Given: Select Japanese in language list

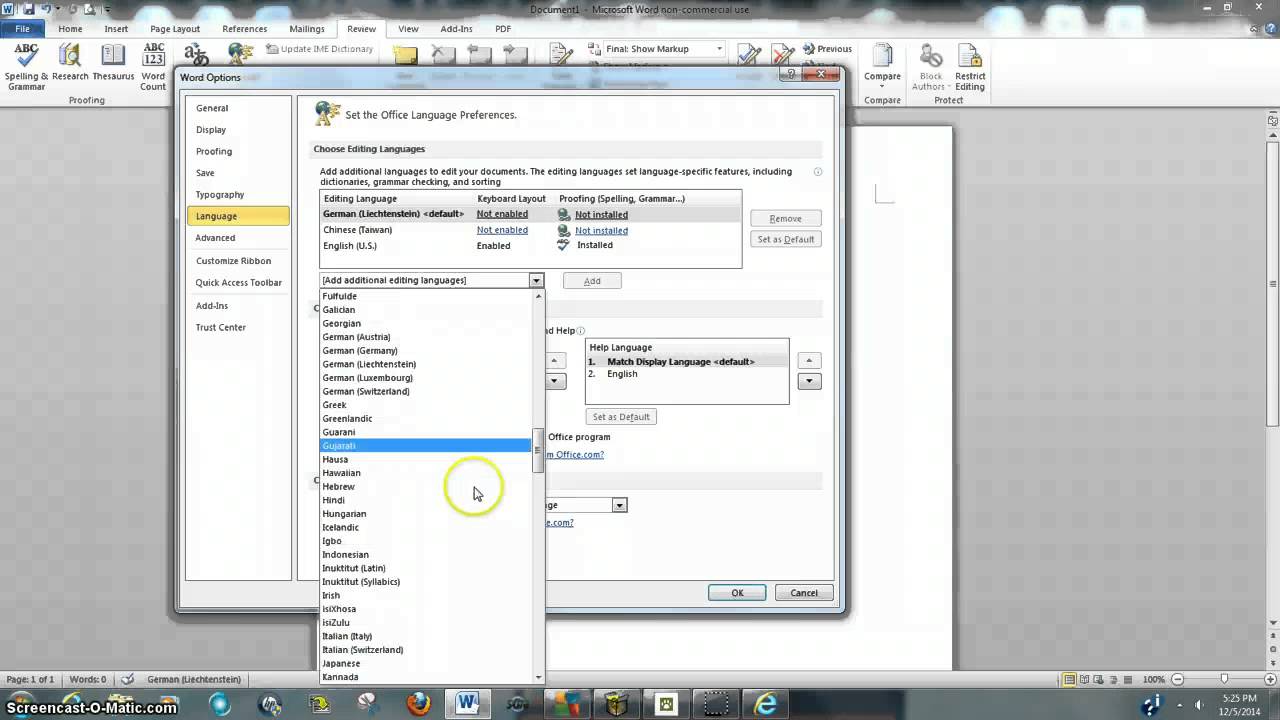Looking at the screenshot, I should [425, 663].
